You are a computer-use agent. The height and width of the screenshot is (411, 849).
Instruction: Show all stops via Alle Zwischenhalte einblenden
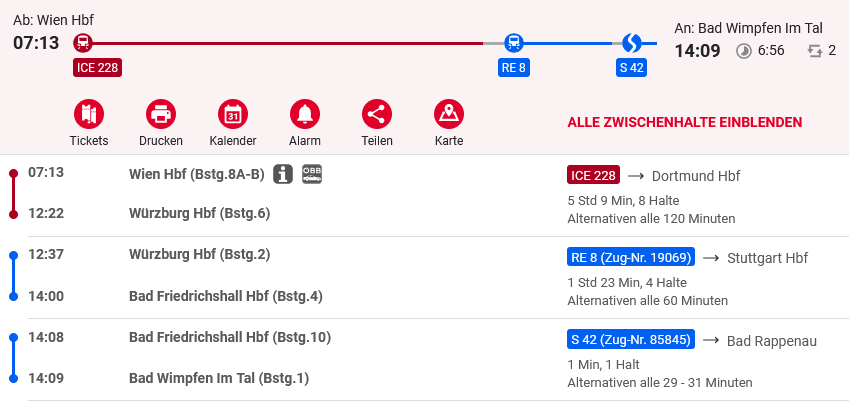(684, 122)
